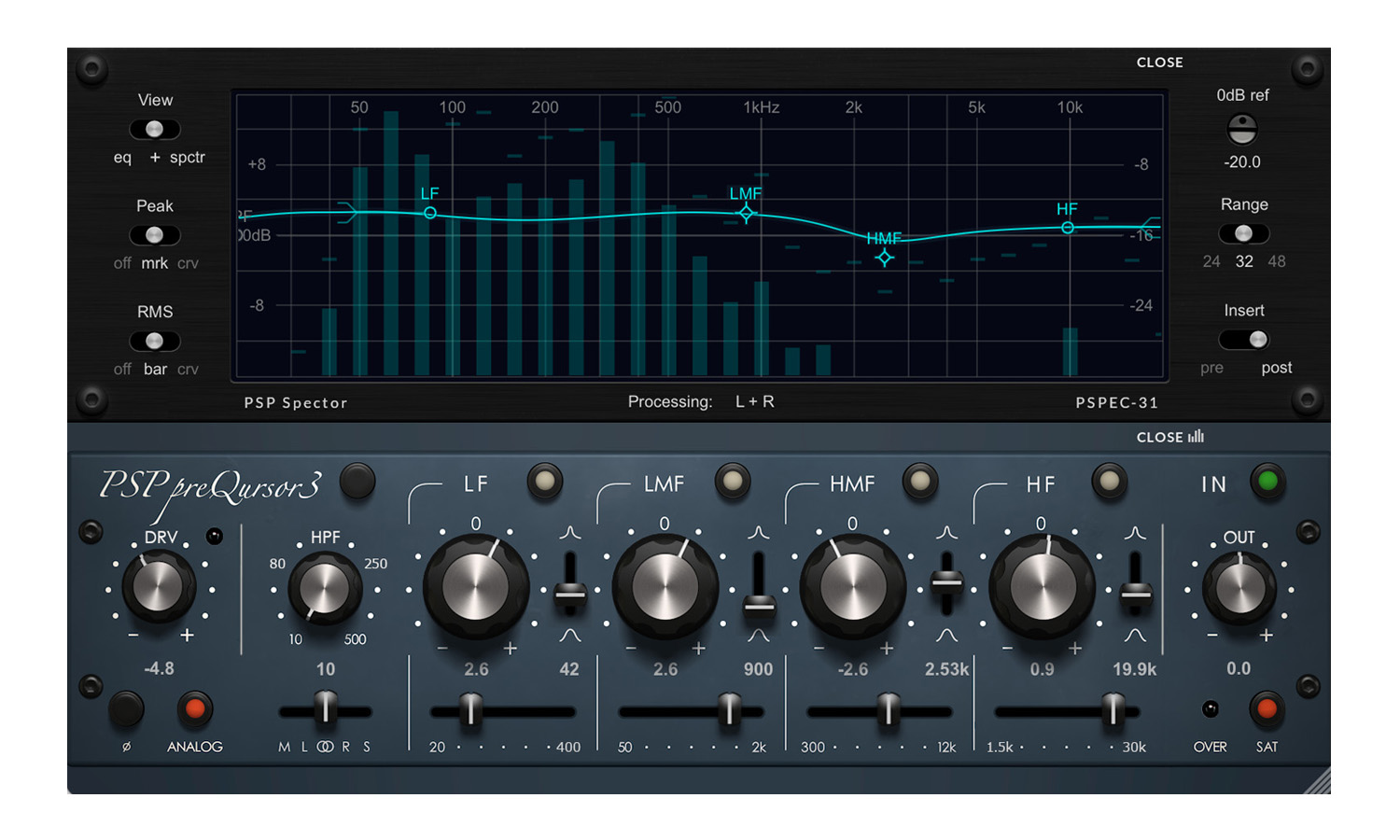The width and height of the screenshot is (1400, 840).
Task: Select the HF node on EQ curve
Action: [1068, 228]
